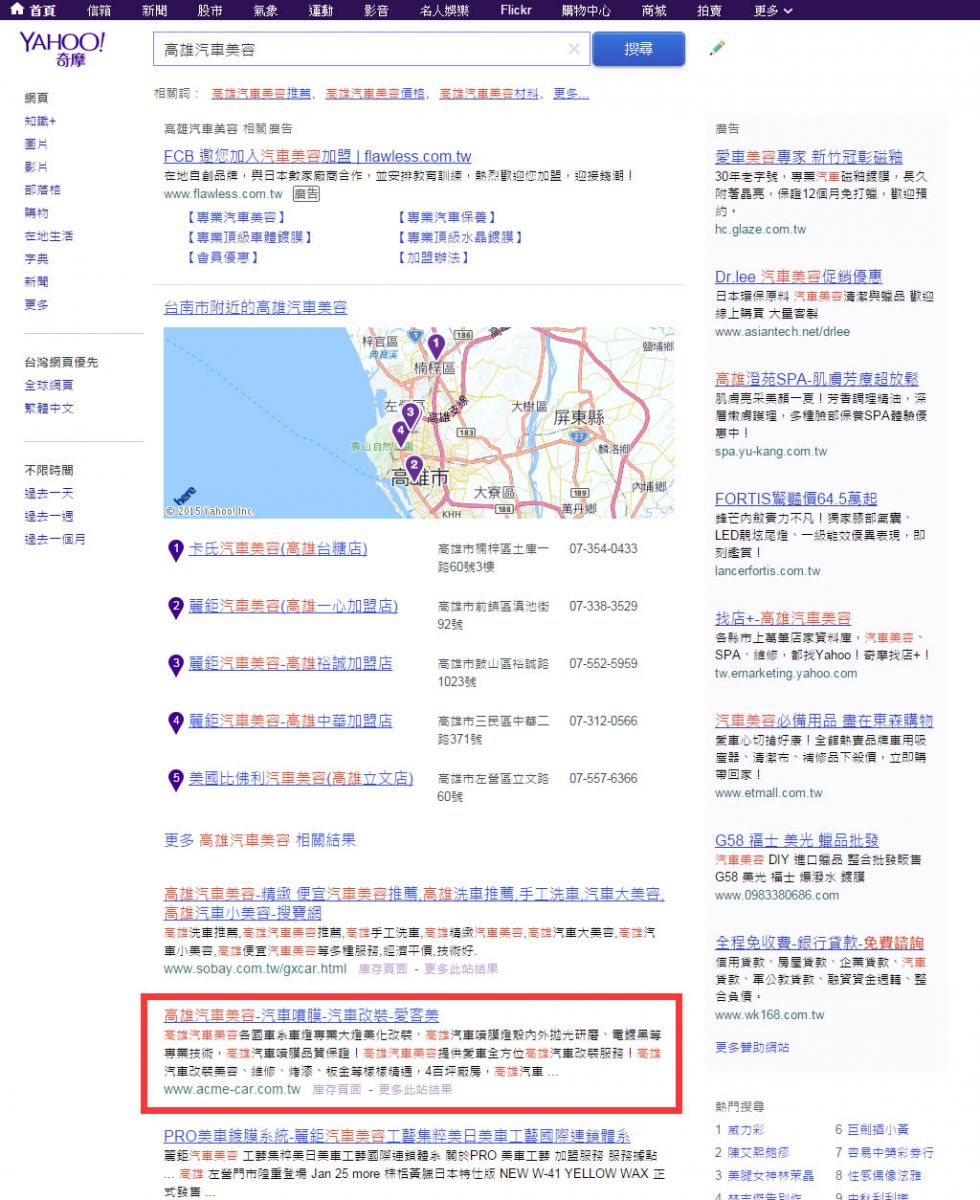Click phone number 07-354-0433
The image size is (980, 1200).
tap(603, 549)
